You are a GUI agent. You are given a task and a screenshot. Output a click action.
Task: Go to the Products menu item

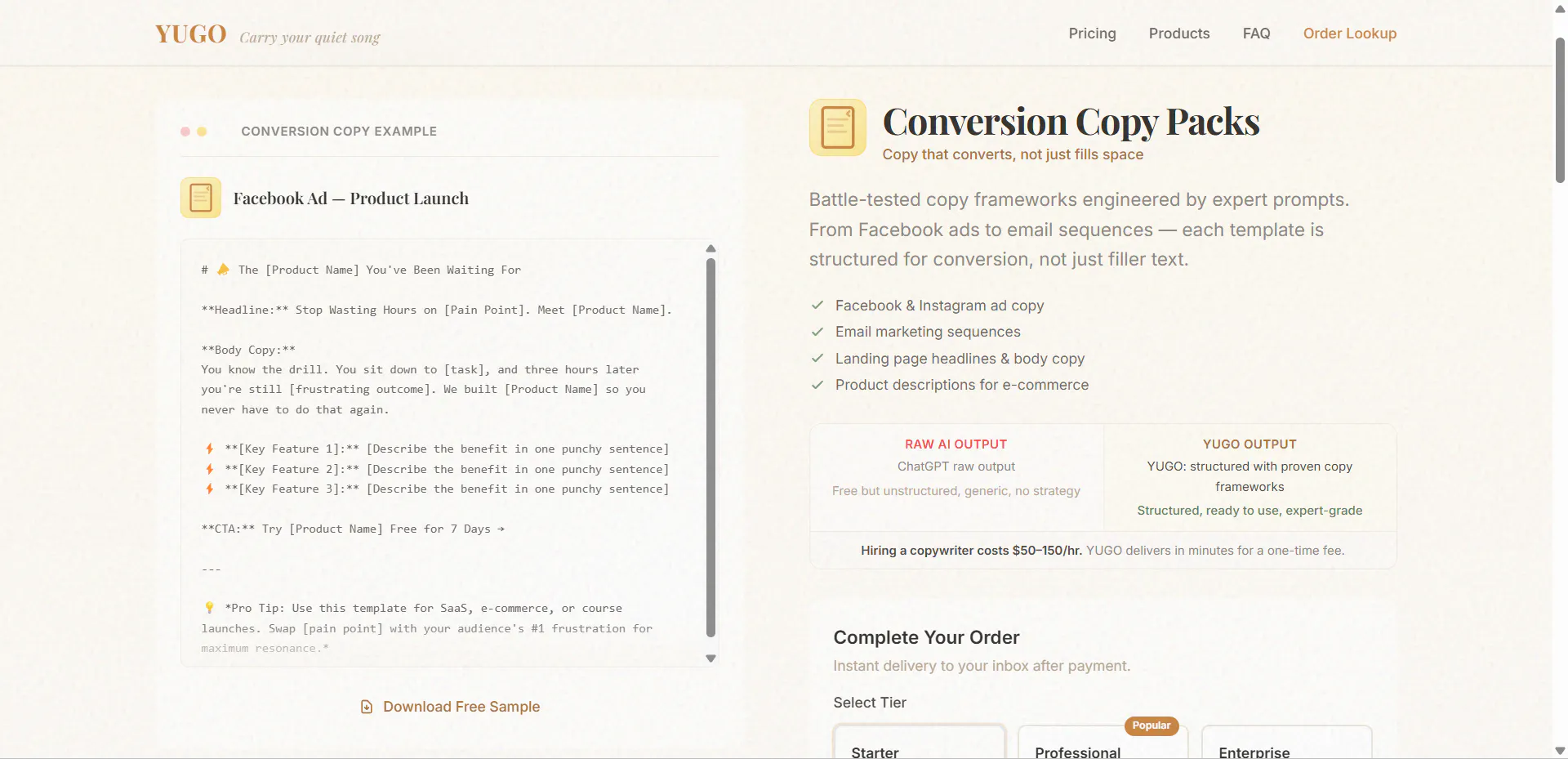(1179, 33)
